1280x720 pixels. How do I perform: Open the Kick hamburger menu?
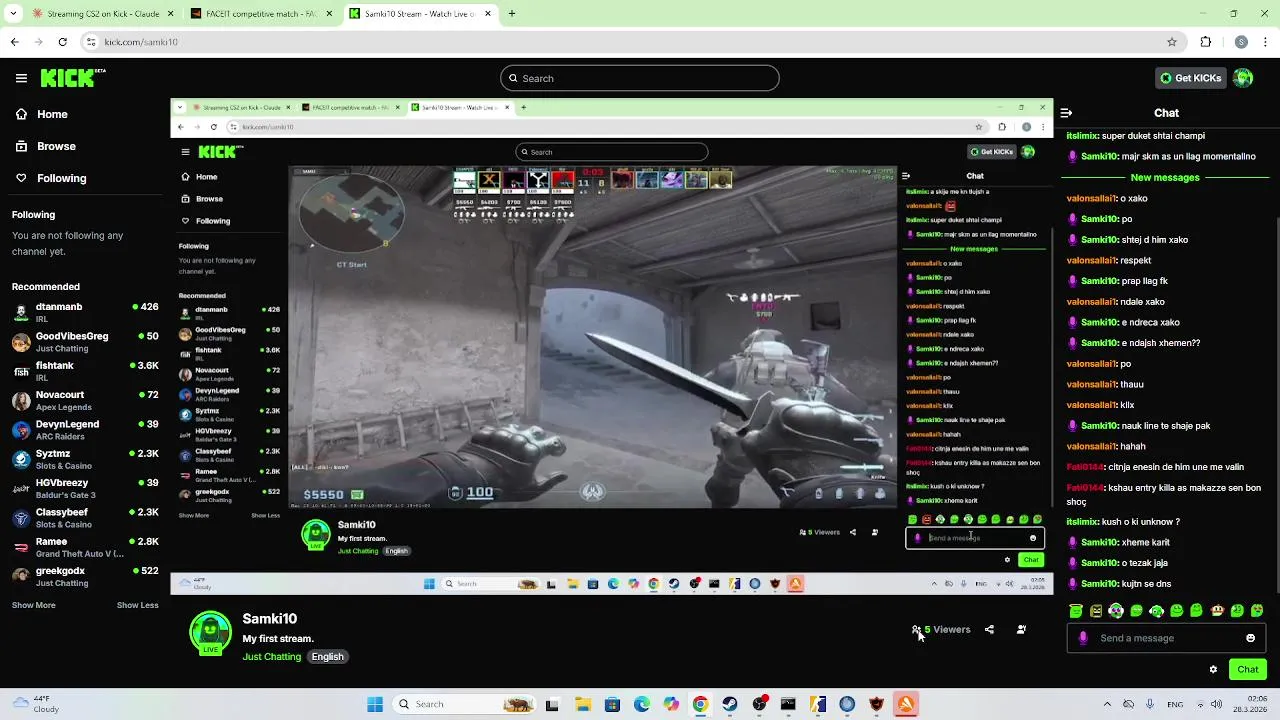[21, 78]
